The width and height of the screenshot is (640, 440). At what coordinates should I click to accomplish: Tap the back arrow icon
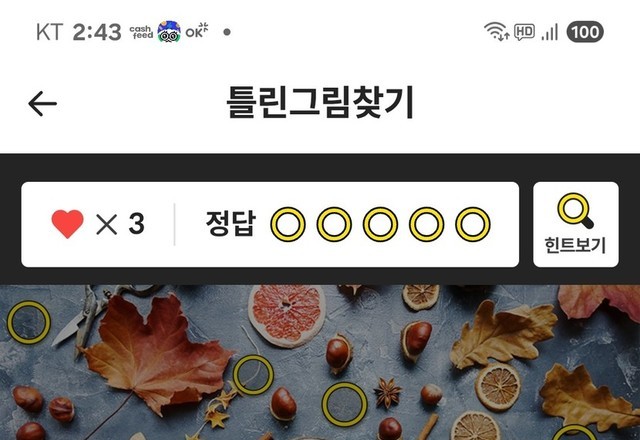[x=42, y=104]
